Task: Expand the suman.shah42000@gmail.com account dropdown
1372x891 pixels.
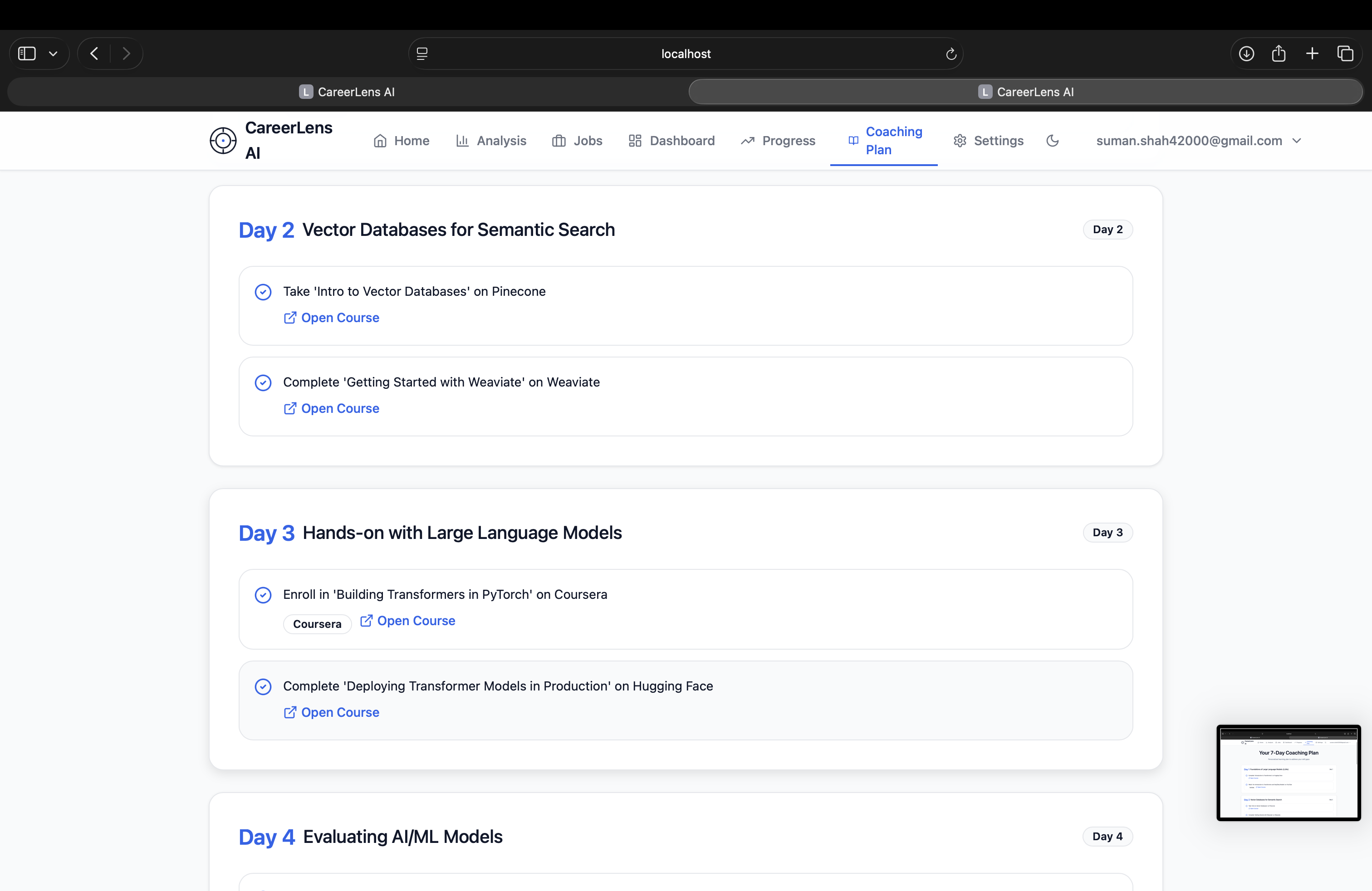Action: pos(1199,141)
